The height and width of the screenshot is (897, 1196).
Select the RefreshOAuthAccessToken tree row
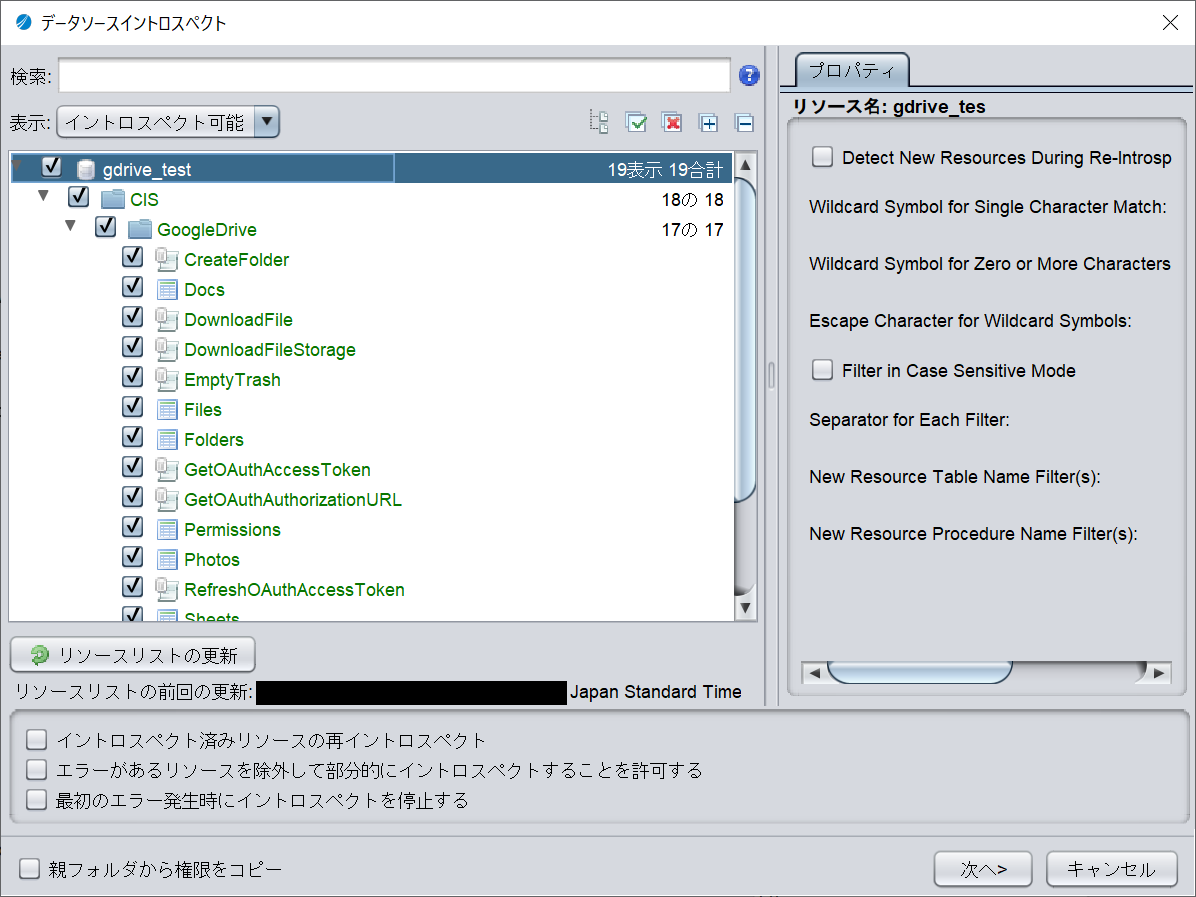click(x=371, y=590)
